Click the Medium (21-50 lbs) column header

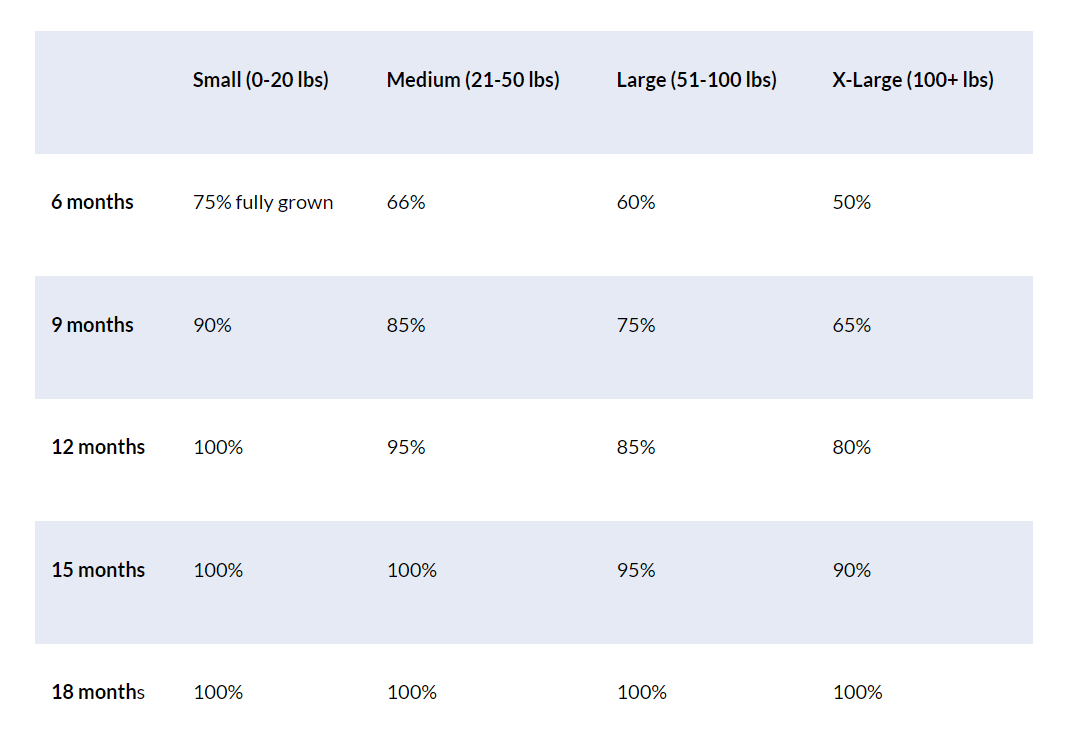click(x=473, y=80)
